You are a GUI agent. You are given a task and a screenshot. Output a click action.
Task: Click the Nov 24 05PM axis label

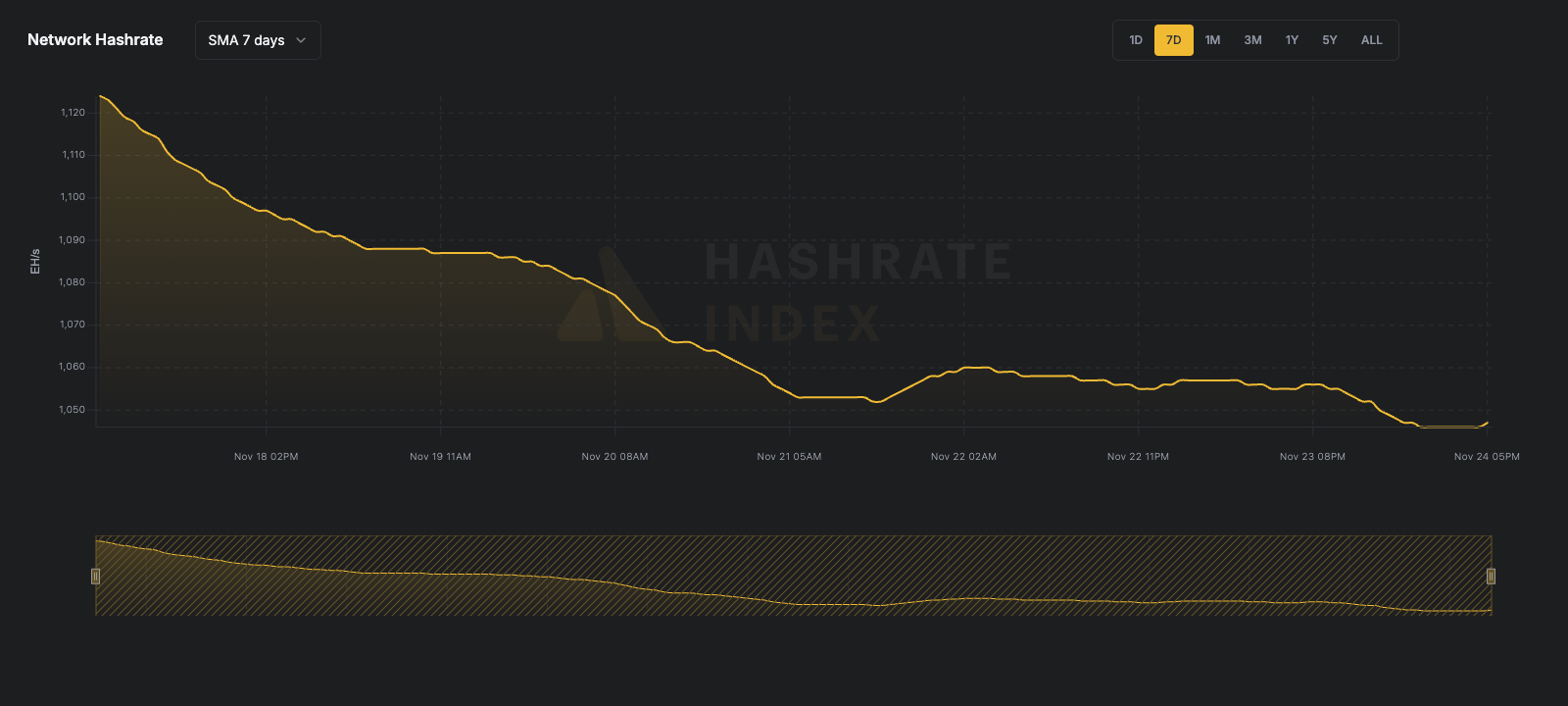[x=1487, y=457]
